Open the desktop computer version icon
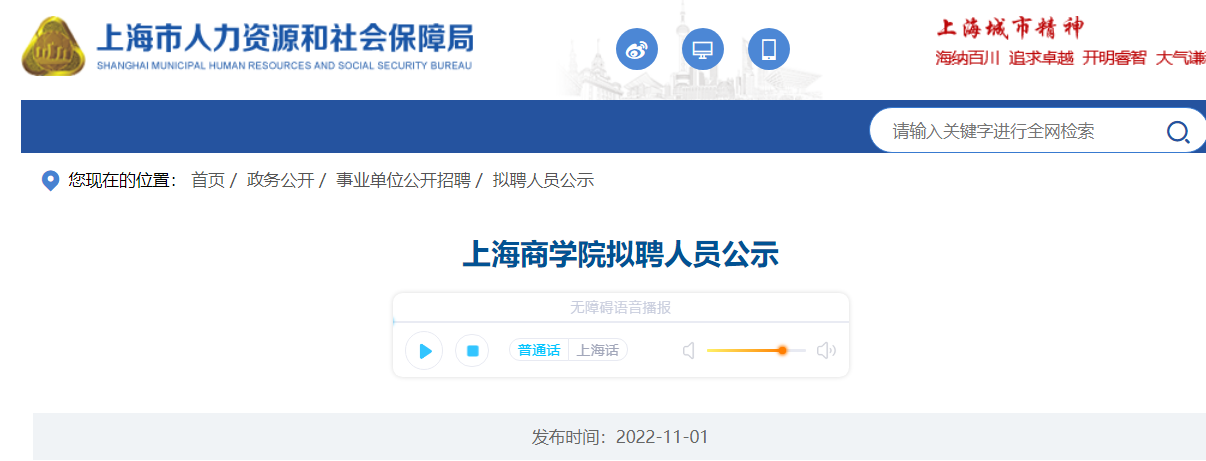This screenshot has height=461, width=1206. [702, 49]
